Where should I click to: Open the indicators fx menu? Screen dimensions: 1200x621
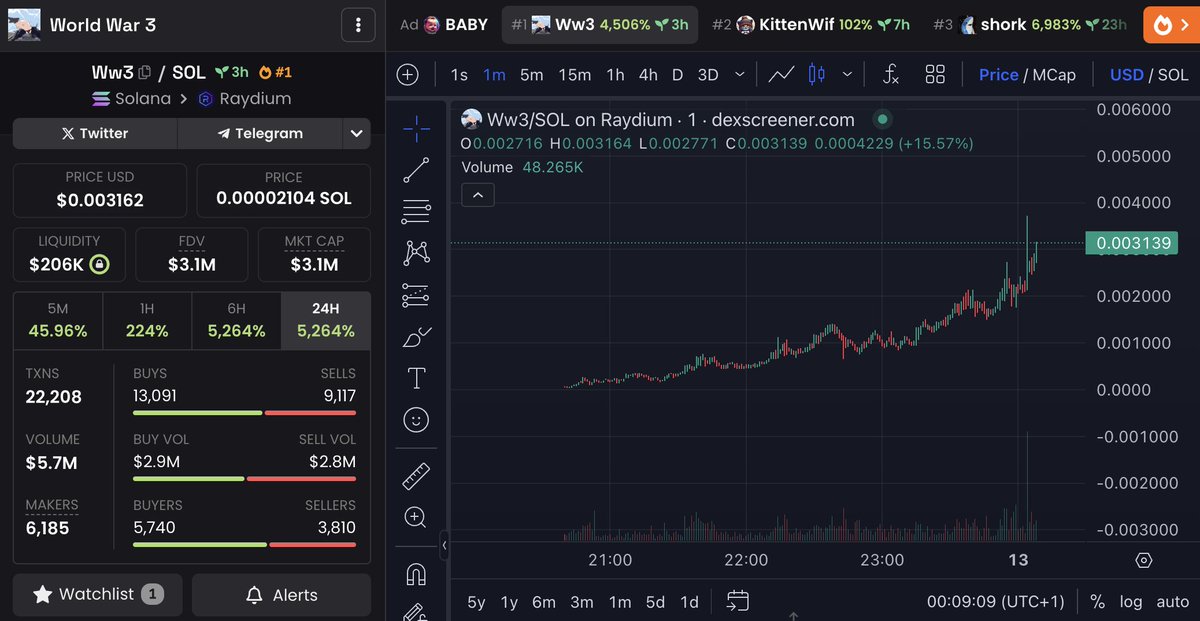(891, 75)
